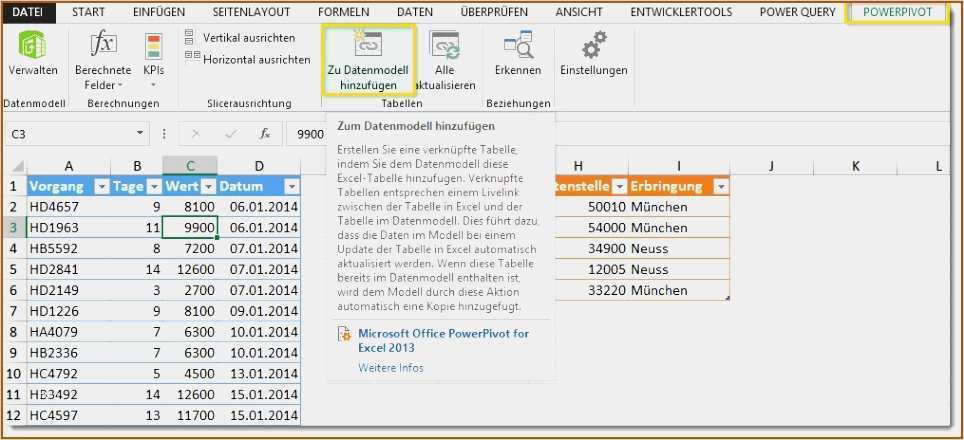Switch to the POWER QUERY tab

click(797, 12)
